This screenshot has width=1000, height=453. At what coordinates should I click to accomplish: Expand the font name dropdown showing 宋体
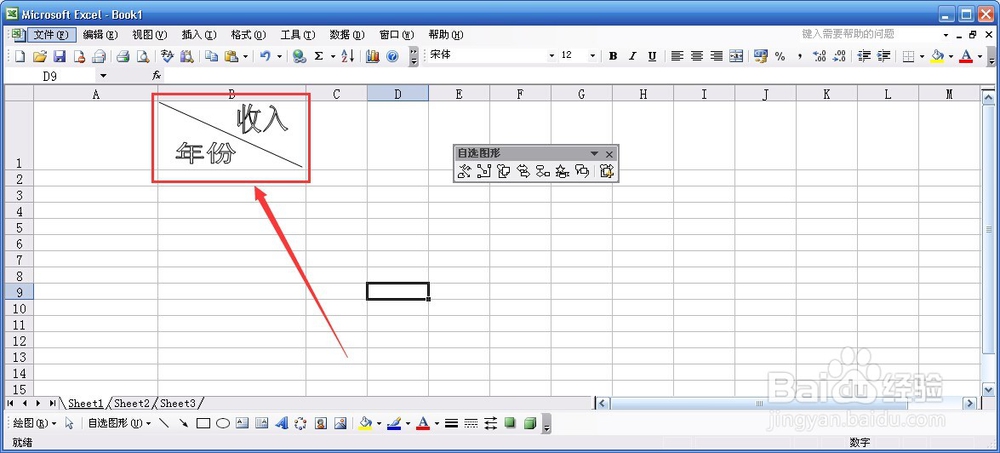point(552,56)
